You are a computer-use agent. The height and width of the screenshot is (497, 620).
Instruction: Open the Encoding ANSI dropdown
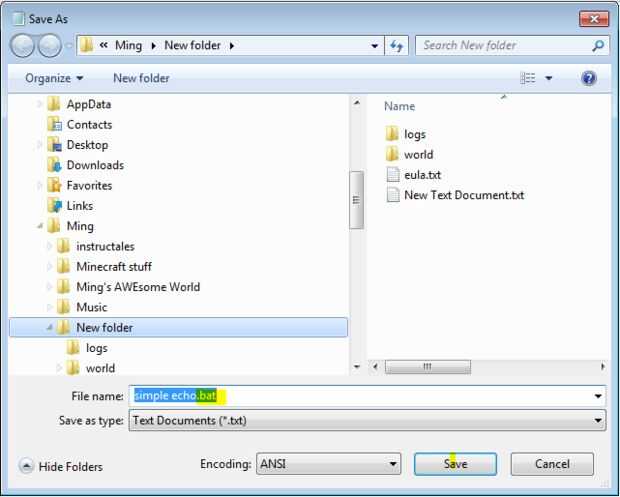pyautogui.click(x=329, y=464)
